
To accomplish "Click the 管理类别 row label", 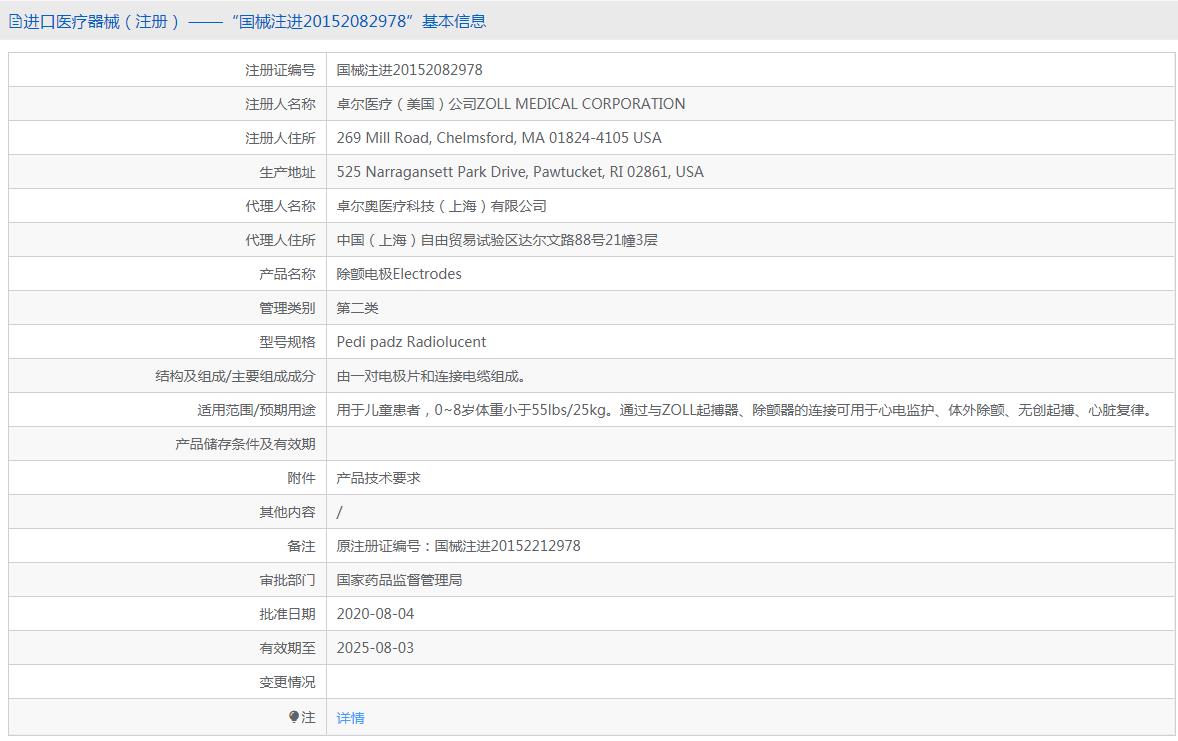I will point(287,308).
